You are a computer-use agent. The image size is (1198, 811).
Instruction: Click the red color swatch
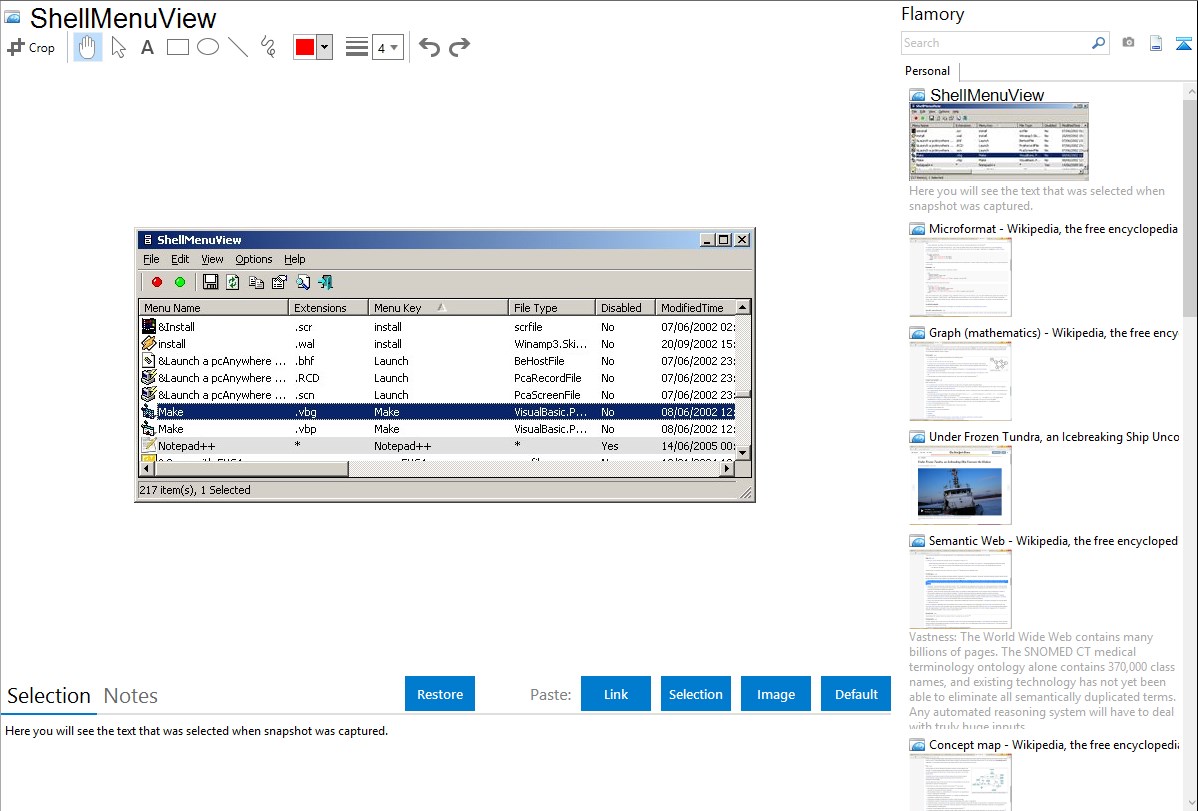[x=305, y=47]
